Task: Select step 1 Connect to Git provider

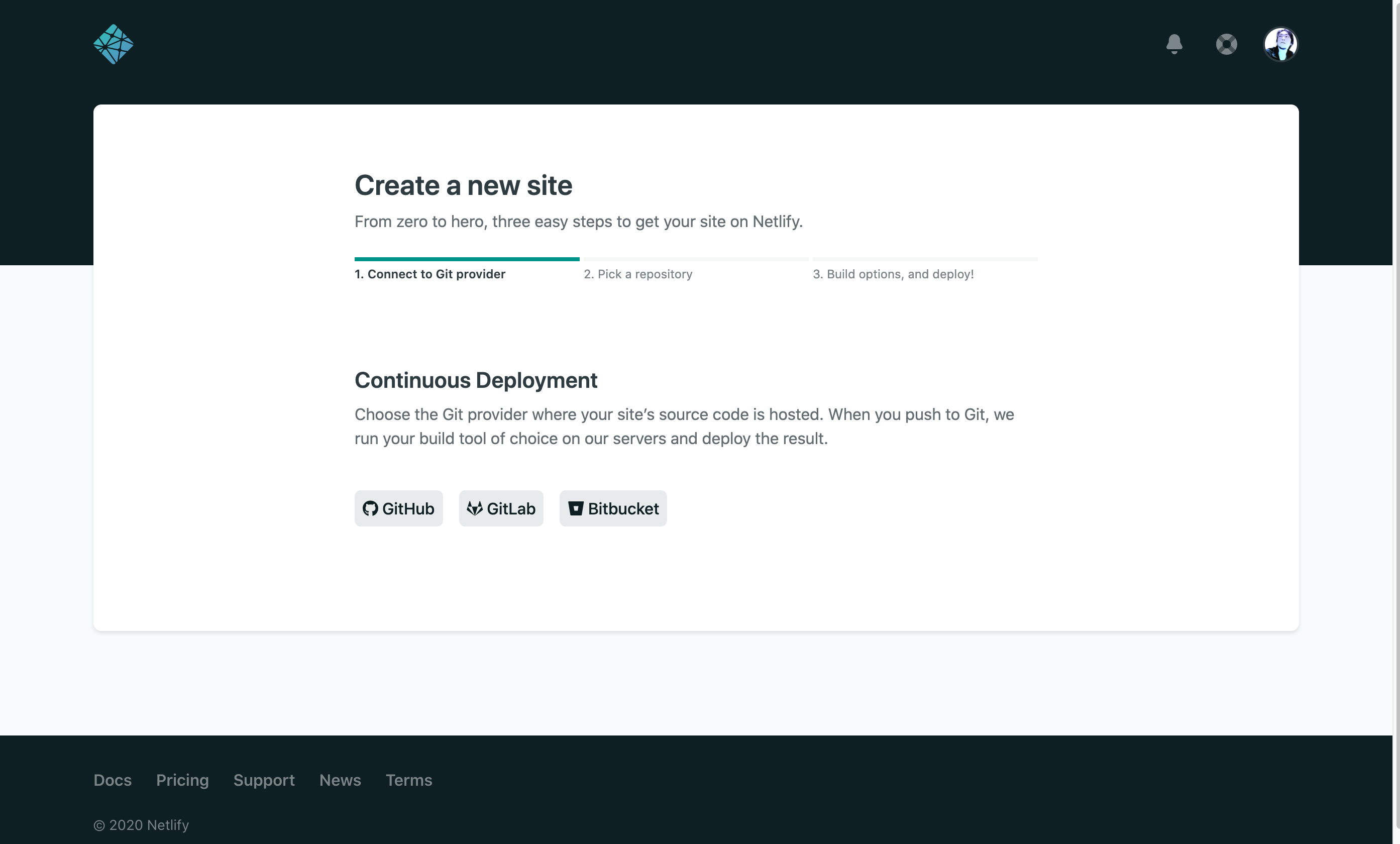Action: pos(429,274)
